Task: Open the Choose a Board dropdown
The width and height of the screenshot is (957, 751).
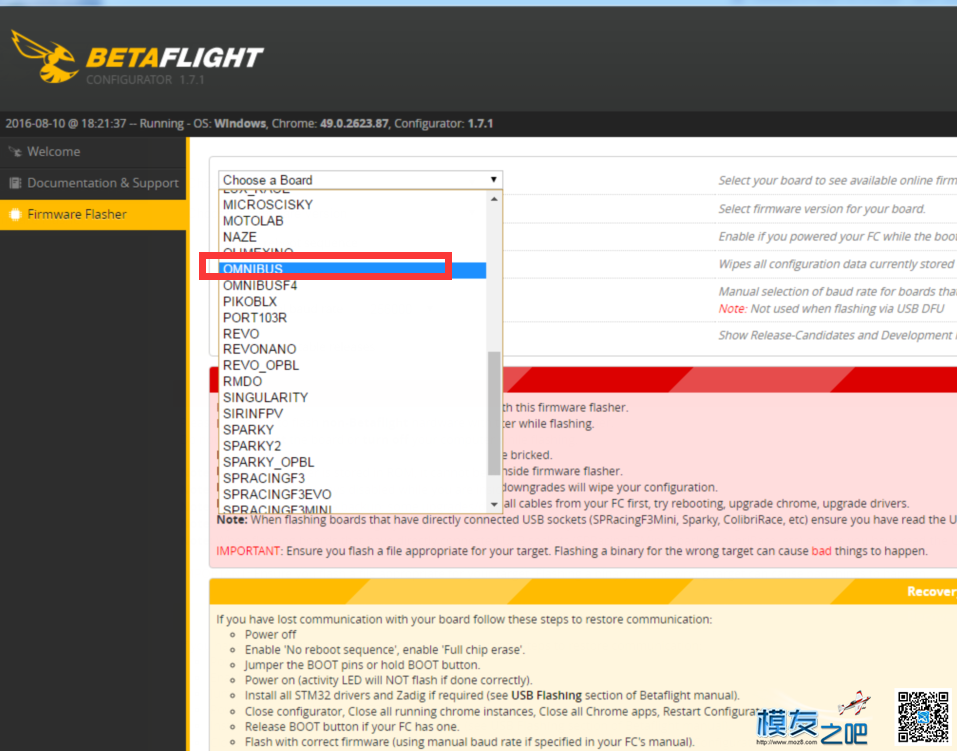Action: click(360, 180)
